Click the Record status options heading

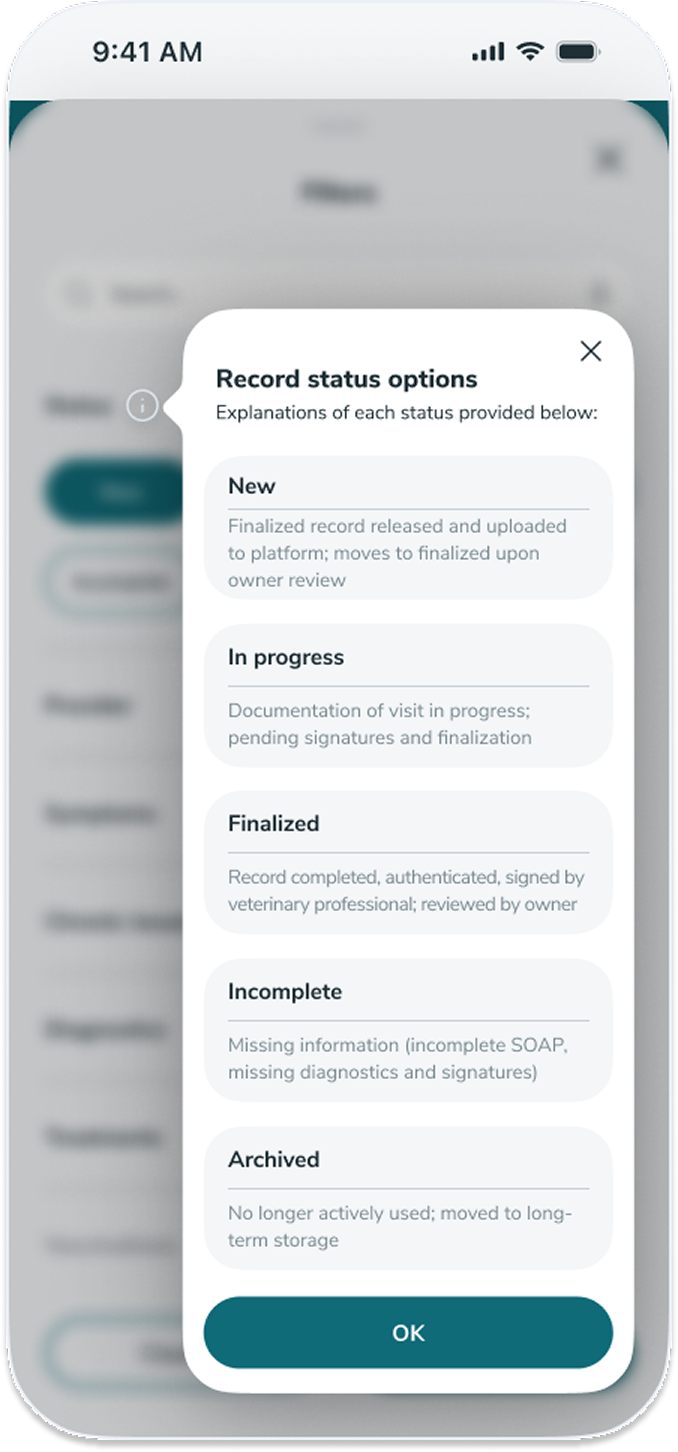tap(347, 379)
